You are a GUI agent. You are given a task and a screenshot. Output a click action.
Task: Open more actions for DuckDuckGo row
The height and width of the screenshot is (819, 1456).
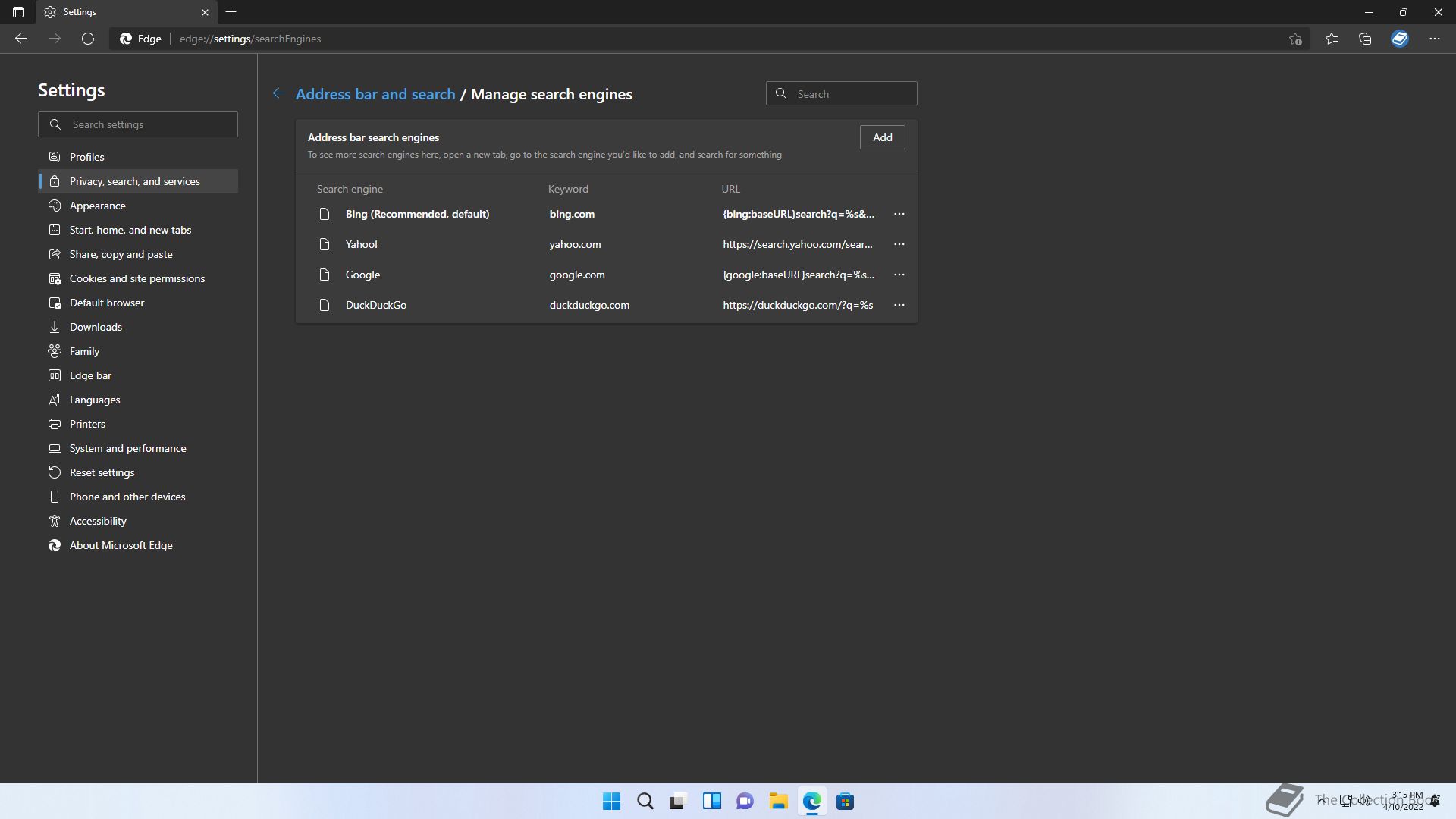tap(899, 305)
